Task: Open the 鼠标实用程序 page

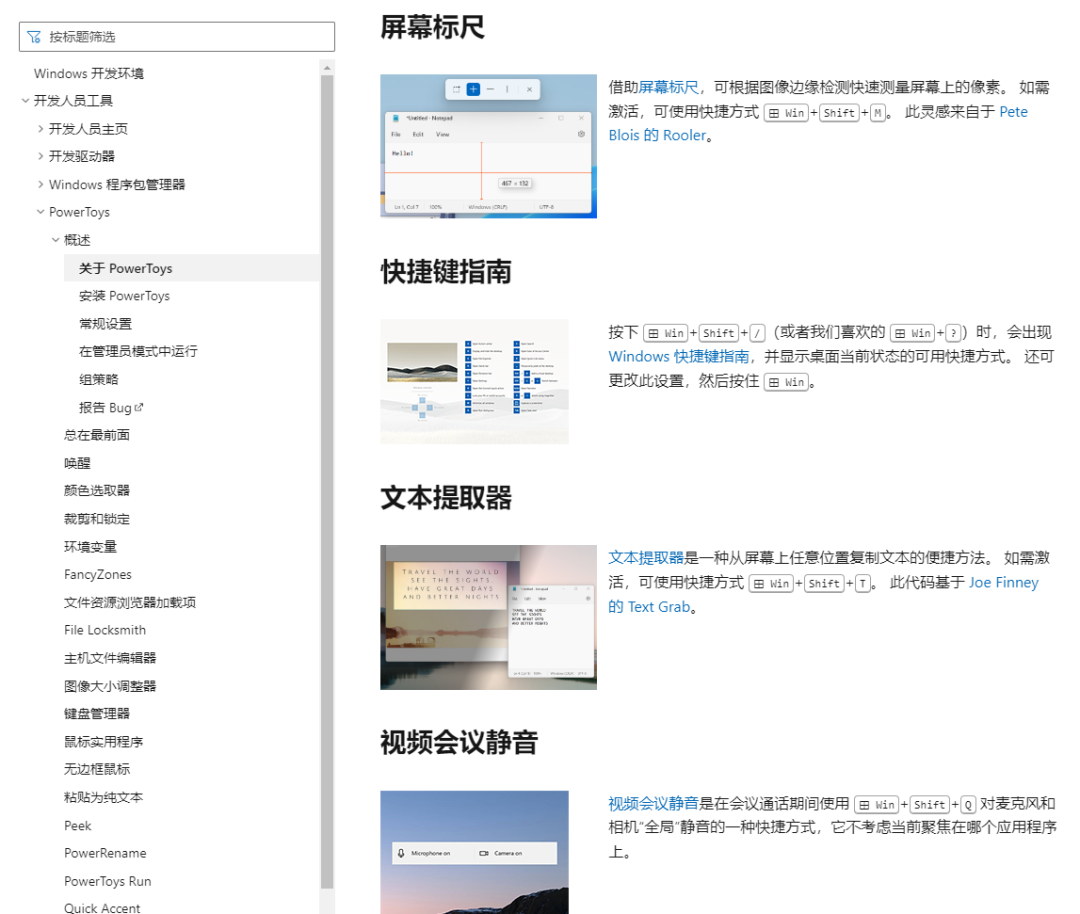Action: pyautogui.click(x=103, y=742)
